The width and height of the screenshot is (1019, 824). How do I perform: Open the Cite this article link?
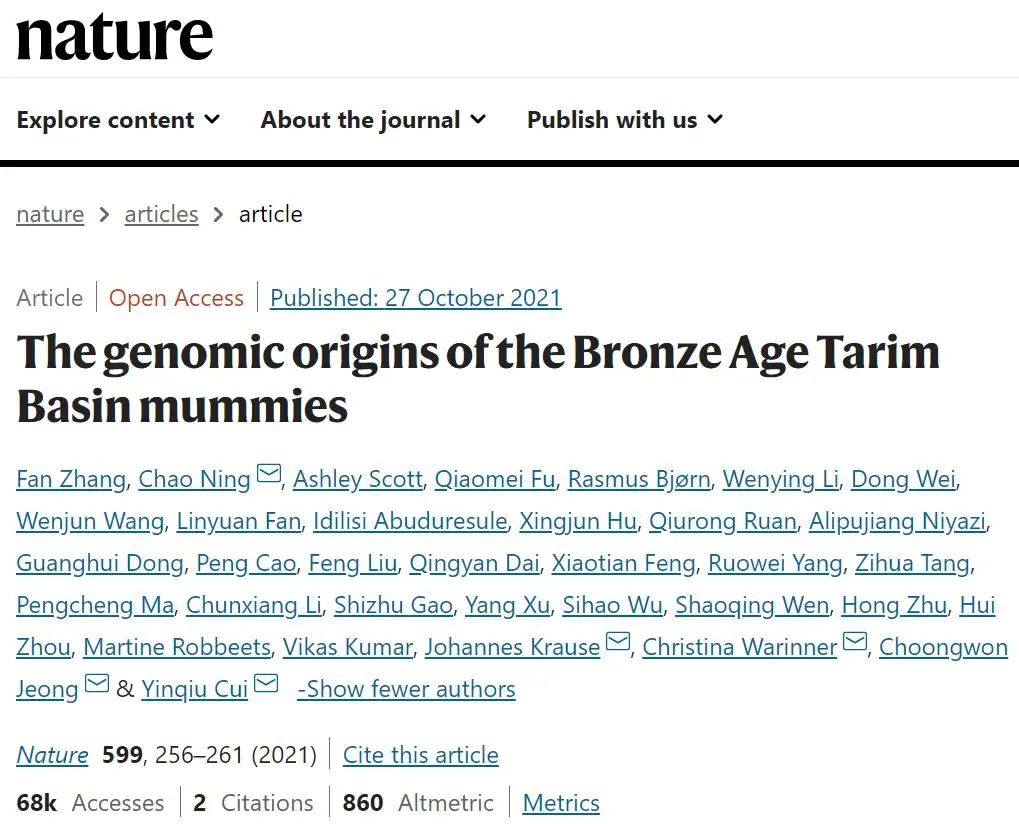tap(420, 755)
